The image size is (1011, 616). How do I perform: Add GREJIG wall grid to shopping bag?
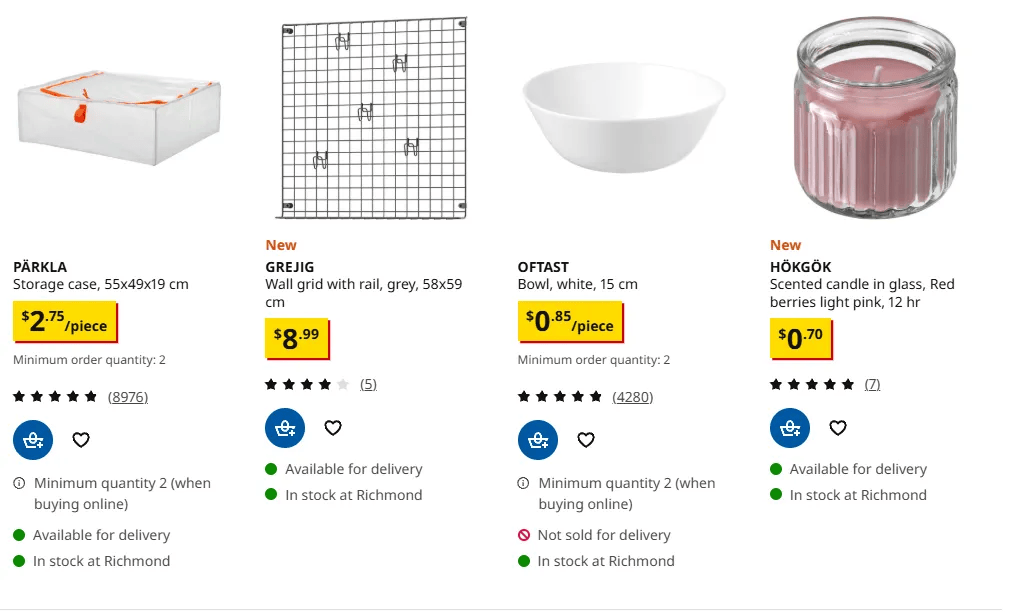pyautogui.click(x=285, y=428)
